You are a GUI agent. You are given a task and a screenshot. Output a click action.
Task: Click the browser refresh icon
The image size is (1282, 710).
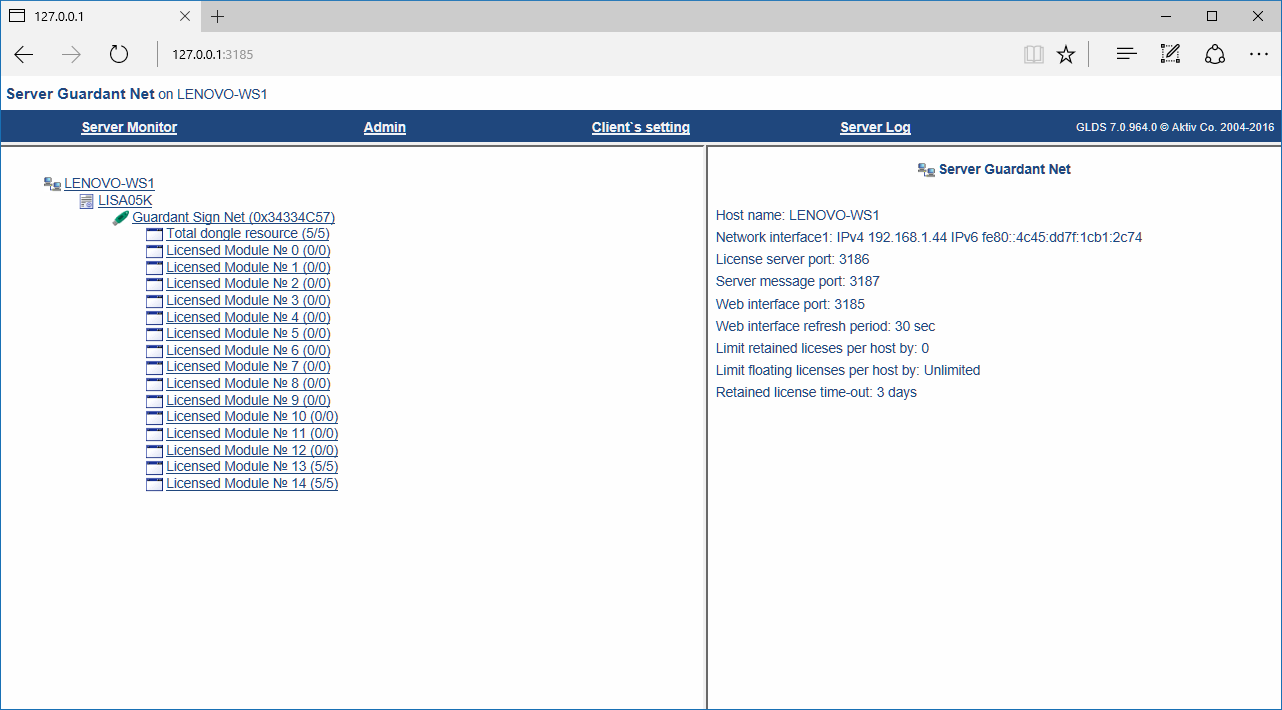point(119,54)
